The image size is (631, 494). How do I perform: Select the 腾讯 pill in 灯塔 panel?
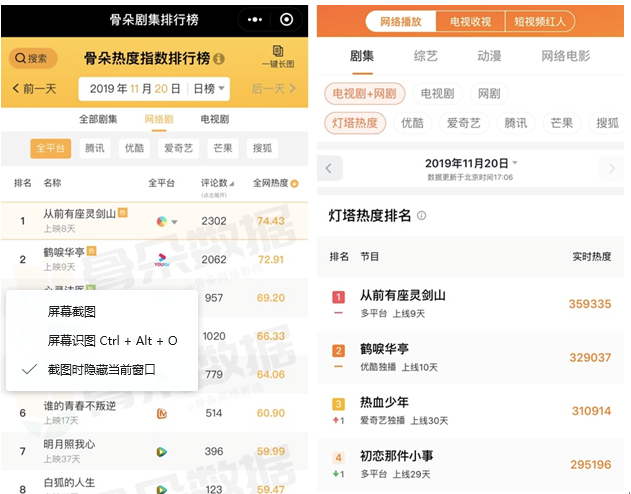516,123
